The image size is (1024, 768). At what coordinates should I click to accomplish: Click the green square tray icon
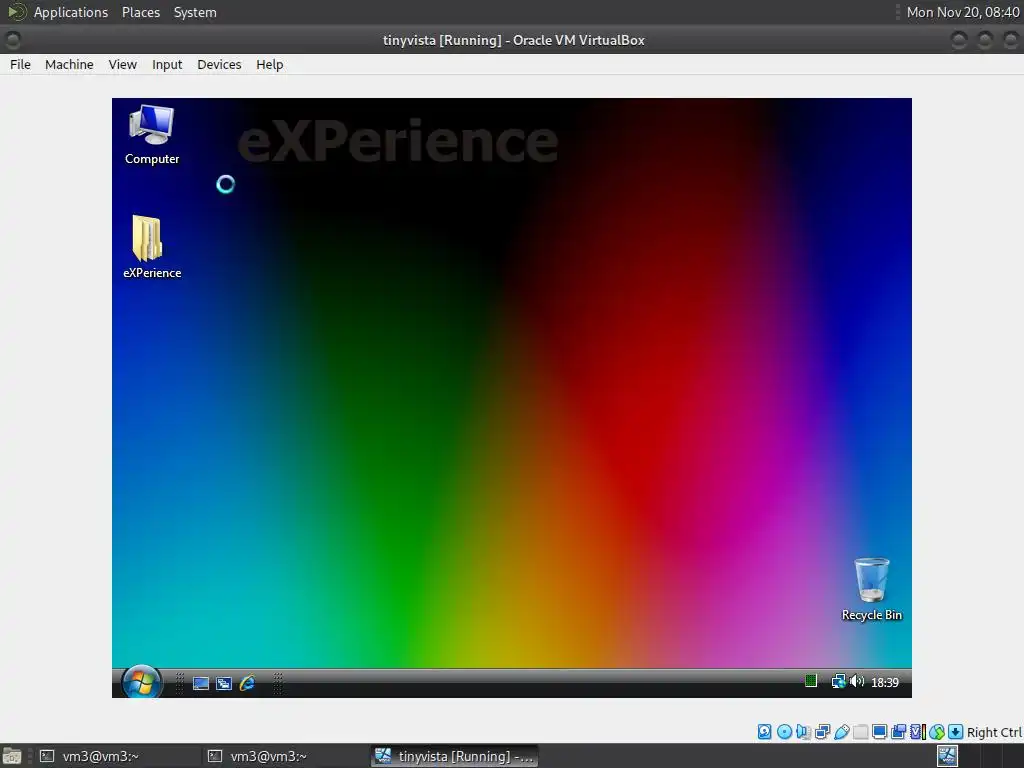[x=810, y=681]
